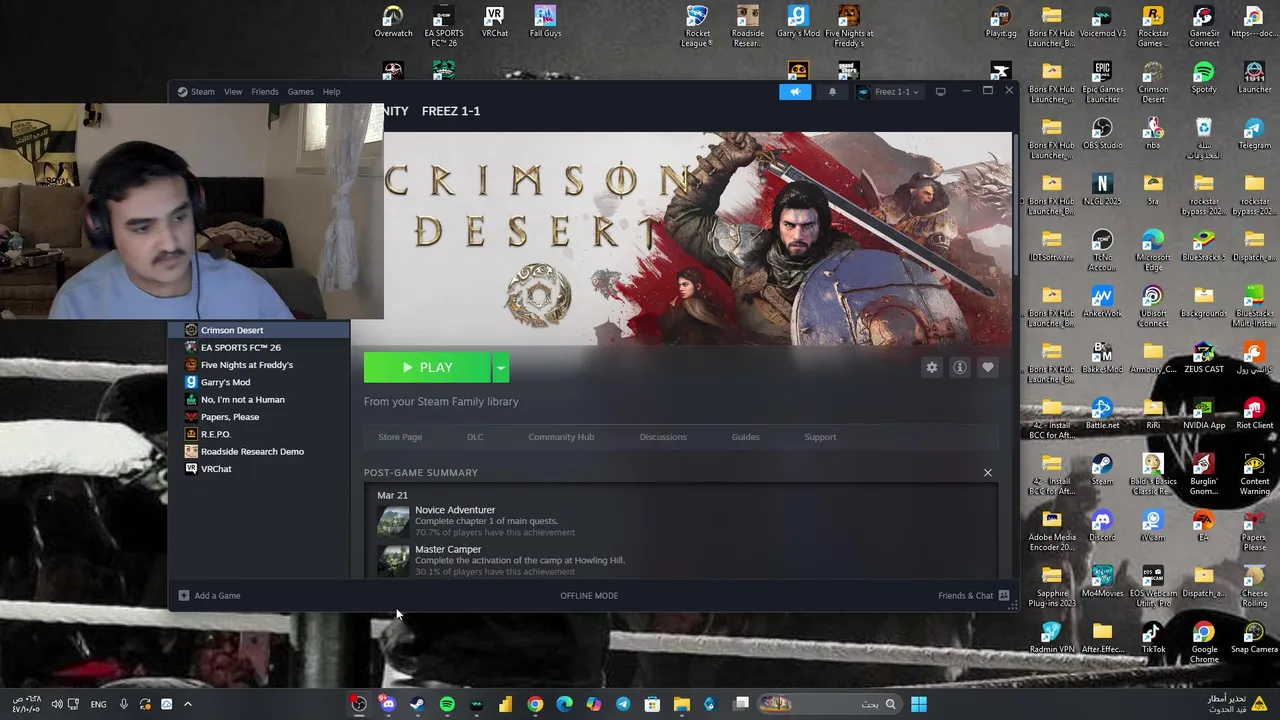Open the View menu in Steam
Viewport: 1280px width, 720px height.
click(x=233, y=92)
